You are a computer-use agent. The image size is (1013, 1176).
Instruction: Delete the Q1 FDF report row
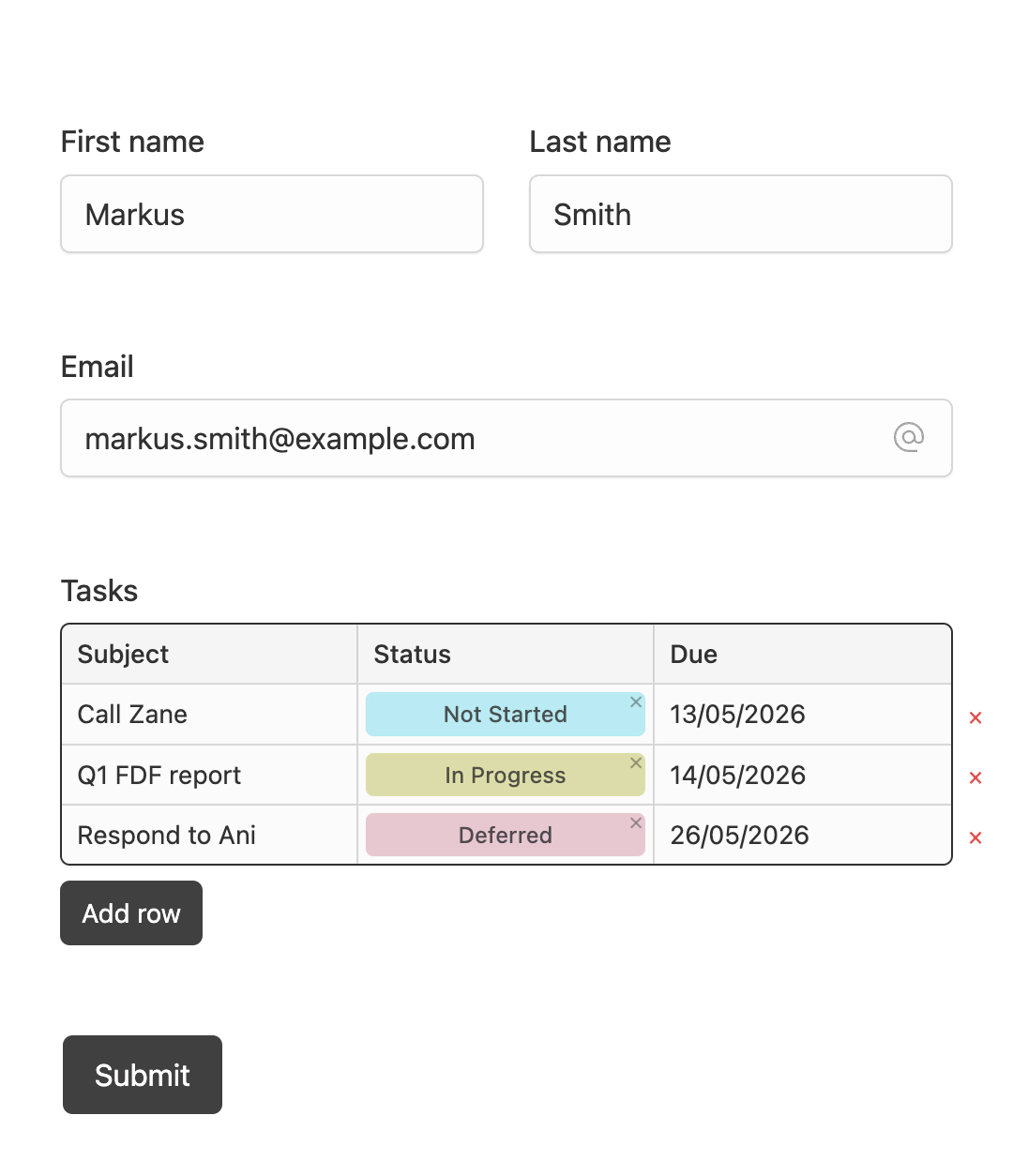(975, 777)
